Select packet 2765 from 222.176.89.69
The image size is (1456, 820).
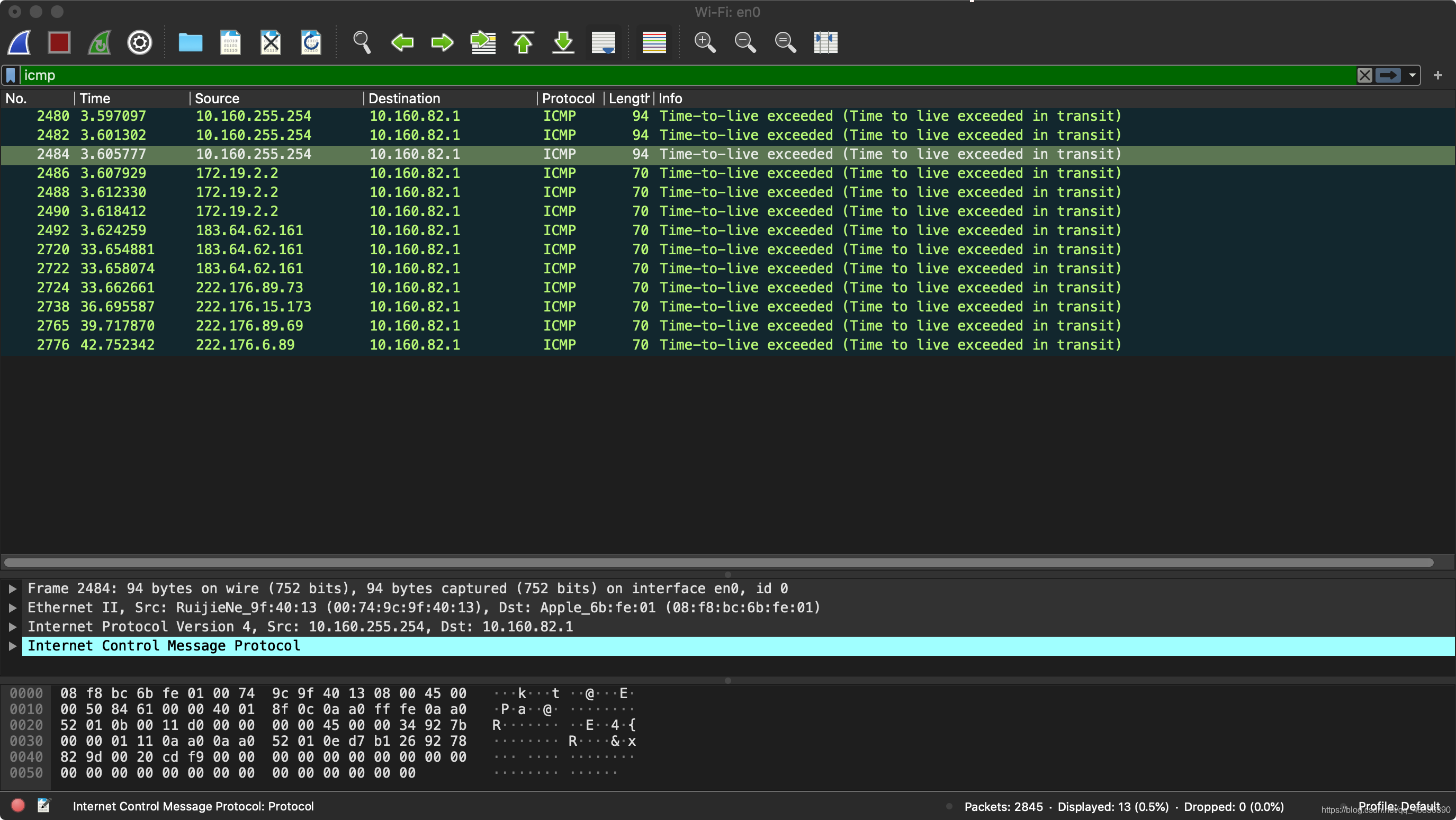[x=728, y=326]
